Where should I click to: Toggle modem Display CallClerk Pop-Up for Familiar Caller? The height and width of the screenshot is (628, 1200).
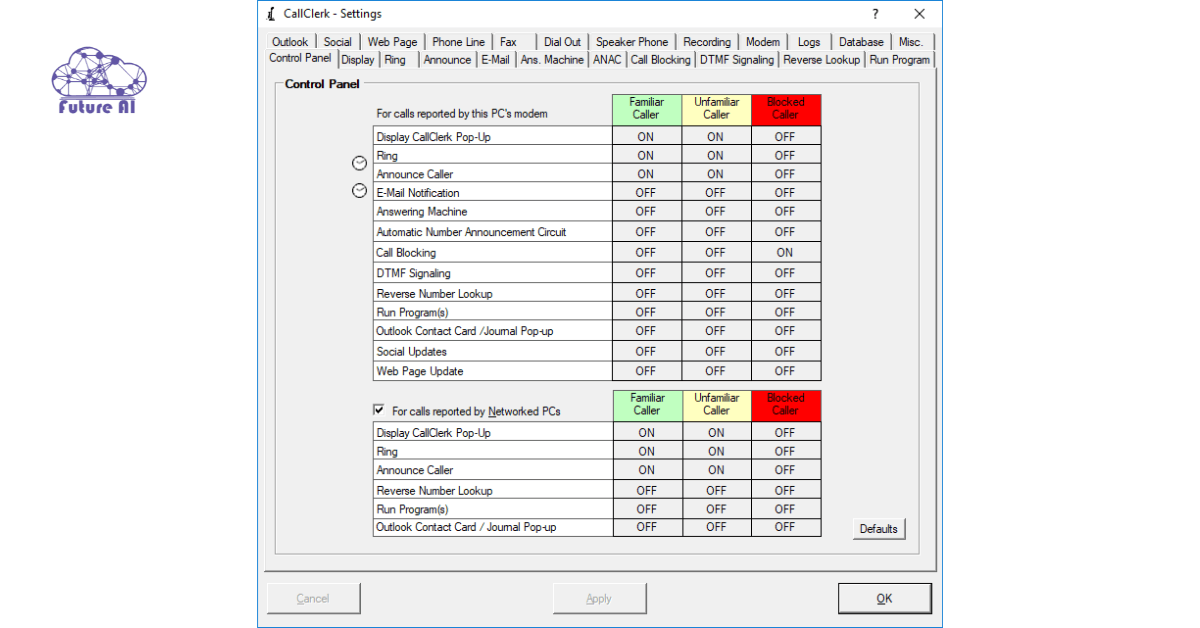(x=646, y=137)
